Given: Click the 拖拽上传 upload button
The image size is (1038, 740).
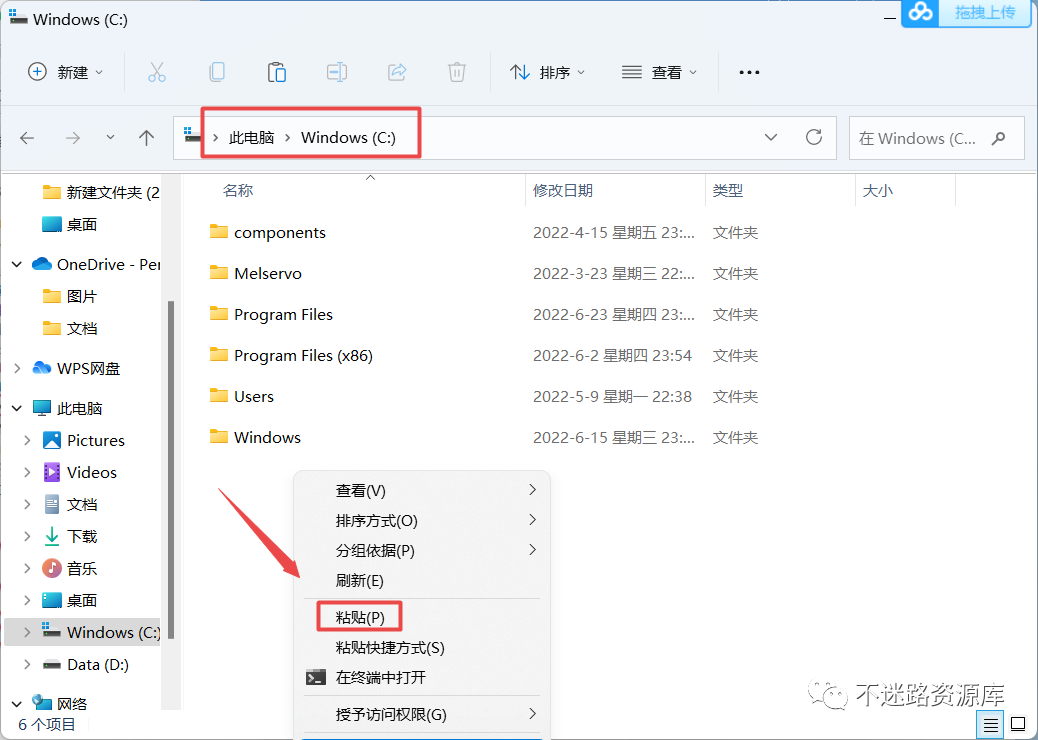Looking at the screenshot, I should tap(984, 12).
